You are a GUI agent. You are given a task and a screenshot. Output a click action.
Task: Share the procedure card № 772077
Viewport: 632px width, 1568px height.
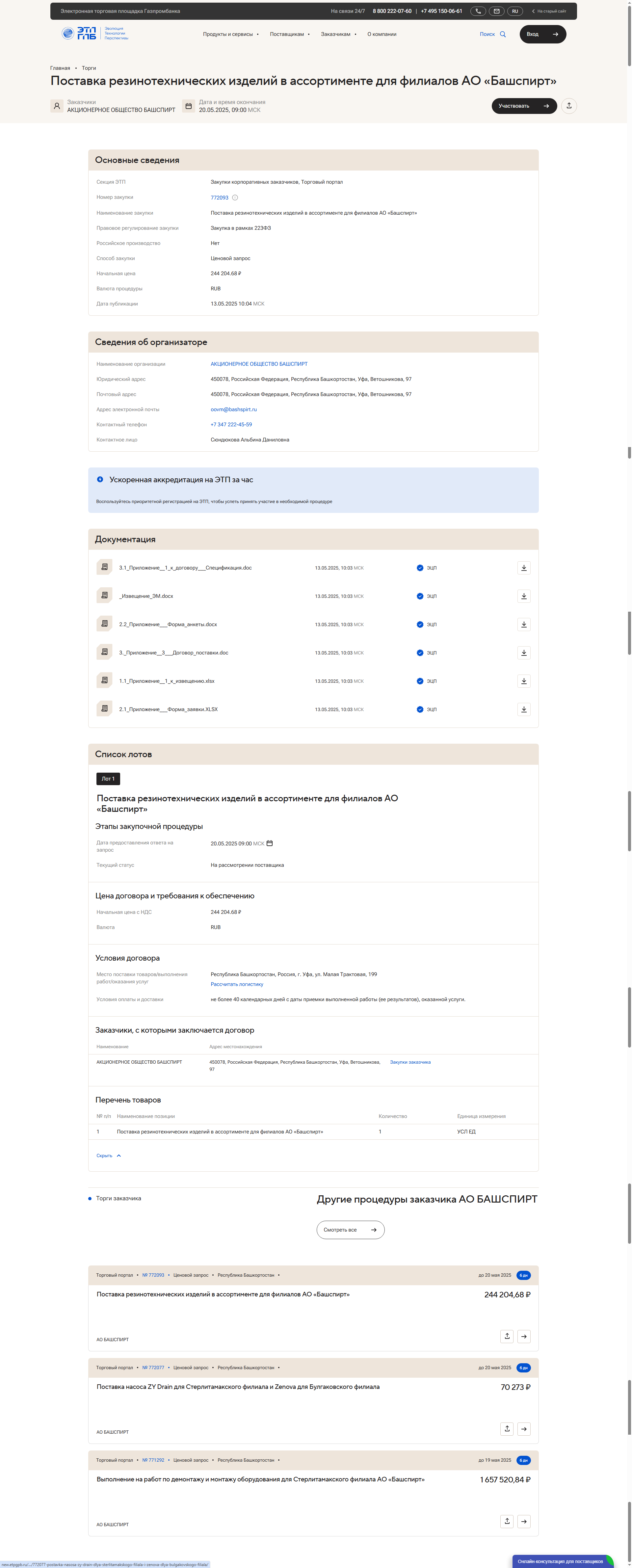point(507,1429)
